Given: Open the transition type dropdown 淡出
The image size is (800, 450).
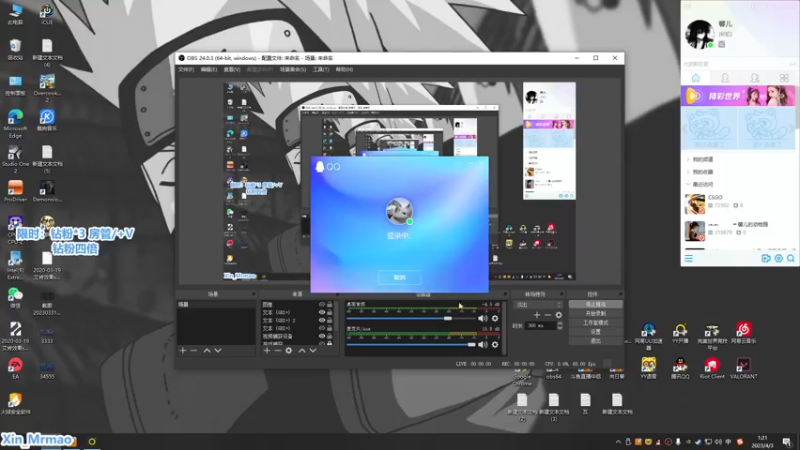Looking at the screenshot, I should point(538,305).
